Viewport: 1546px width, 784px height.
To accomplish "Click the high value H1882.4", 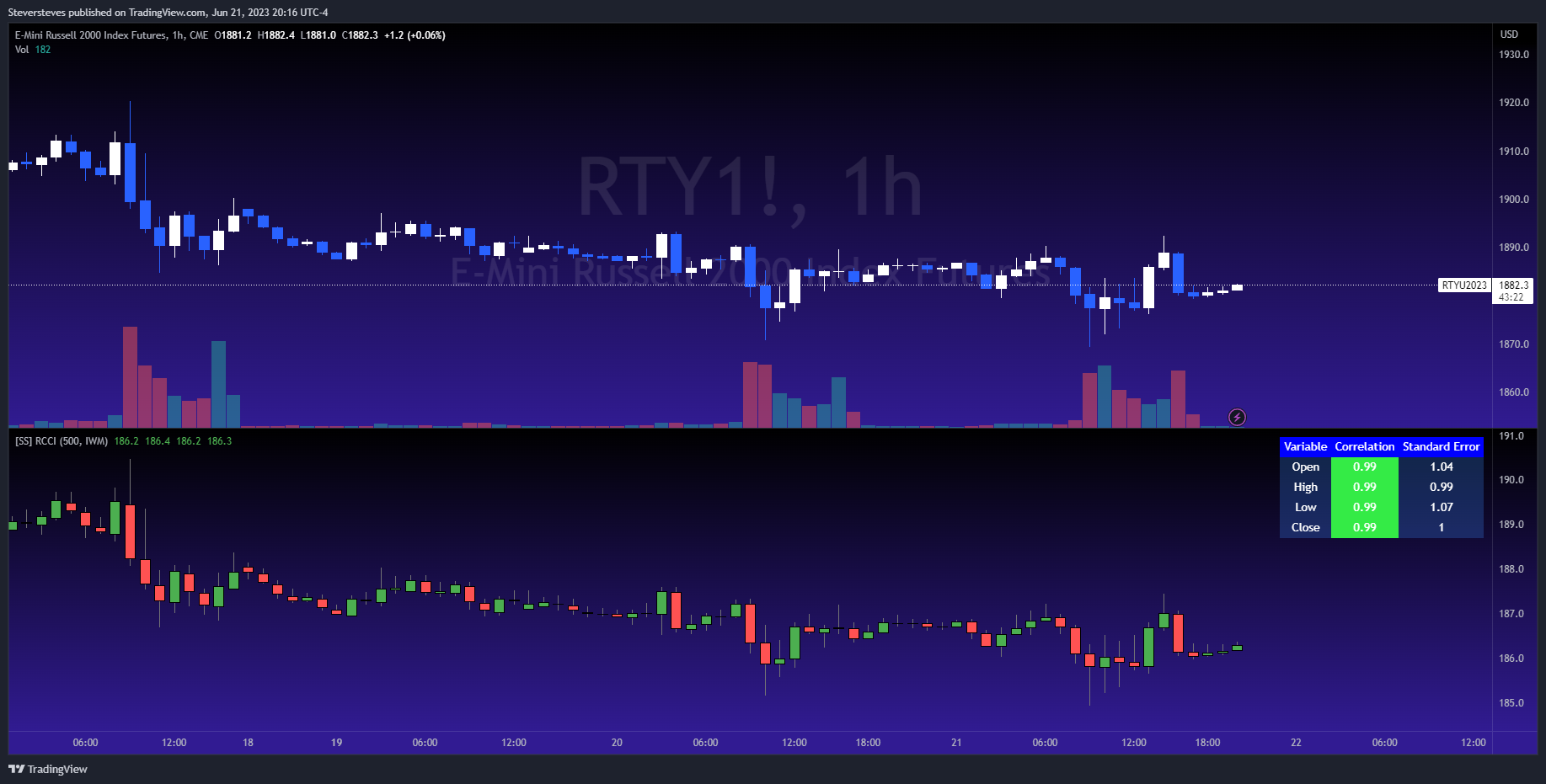I will click(x=276, y=35).
